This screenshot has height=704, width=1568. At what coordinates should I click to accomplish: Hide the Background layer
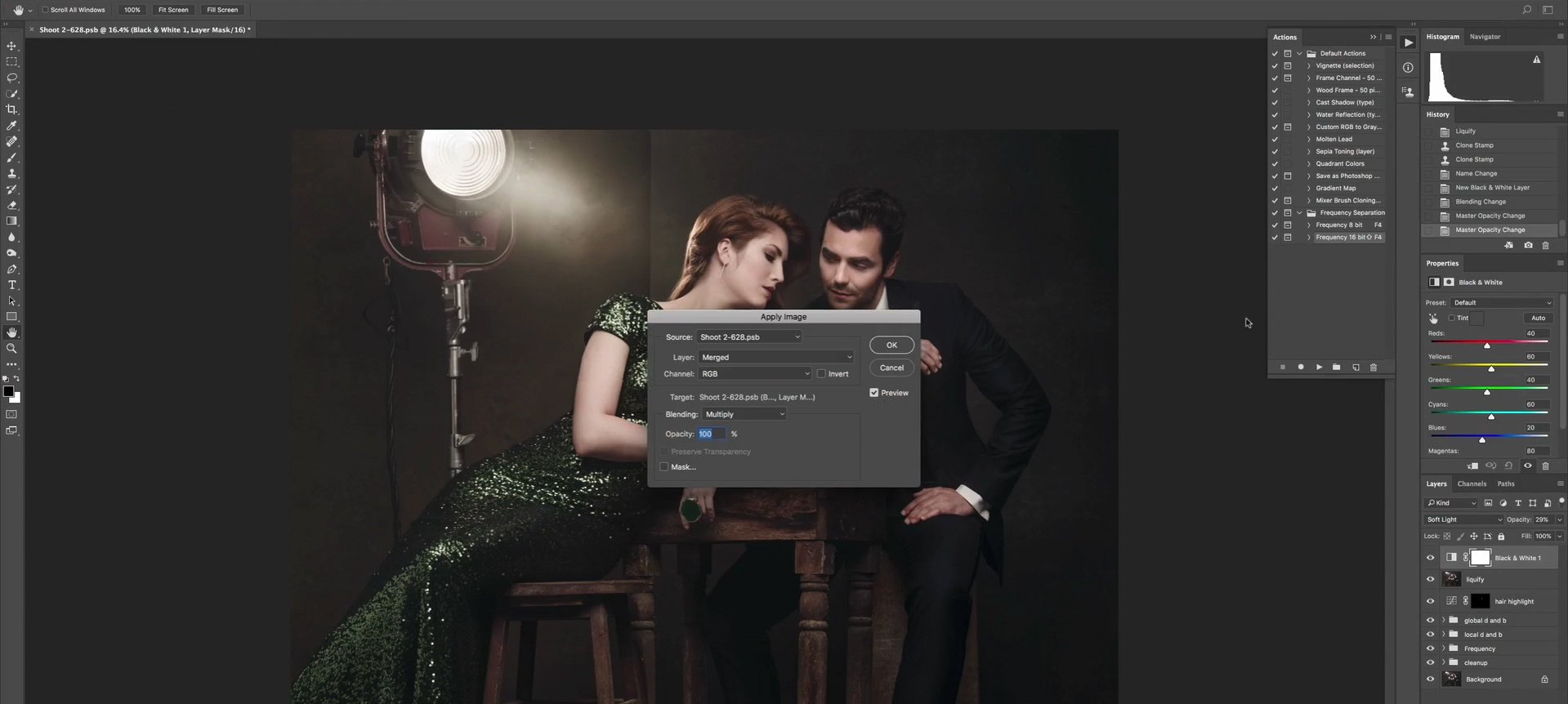point(1431,679)
